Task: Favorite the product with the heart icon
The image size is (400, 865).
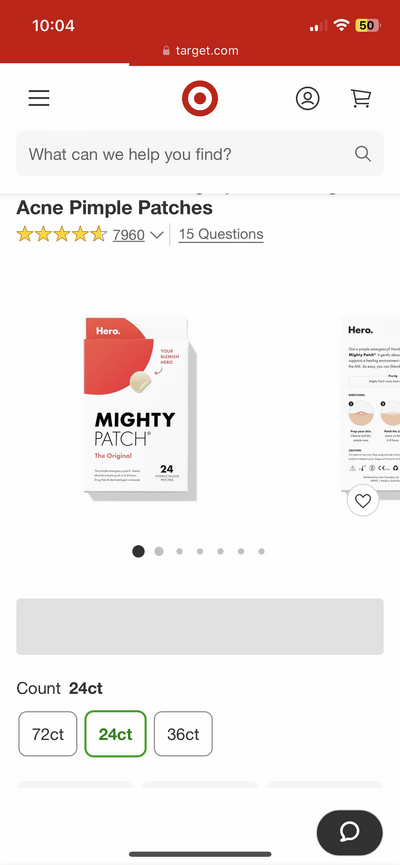Action: coord(362,501)
